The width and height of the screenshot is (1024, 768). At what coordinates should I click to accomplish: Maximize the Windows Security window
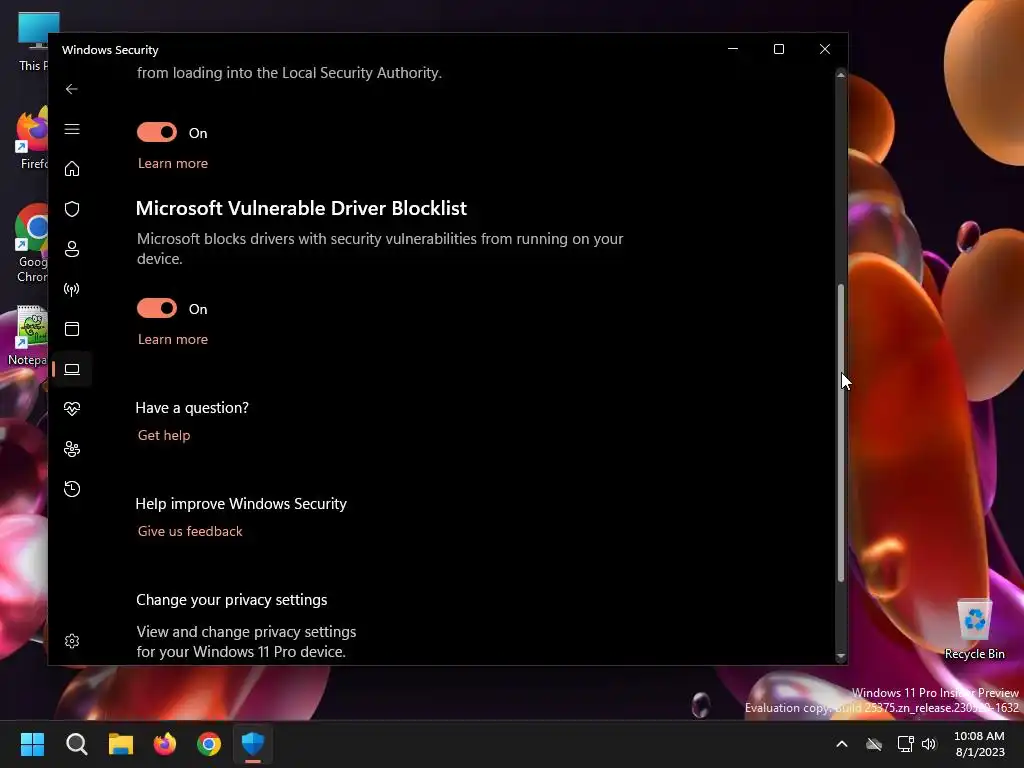[778, 49]
